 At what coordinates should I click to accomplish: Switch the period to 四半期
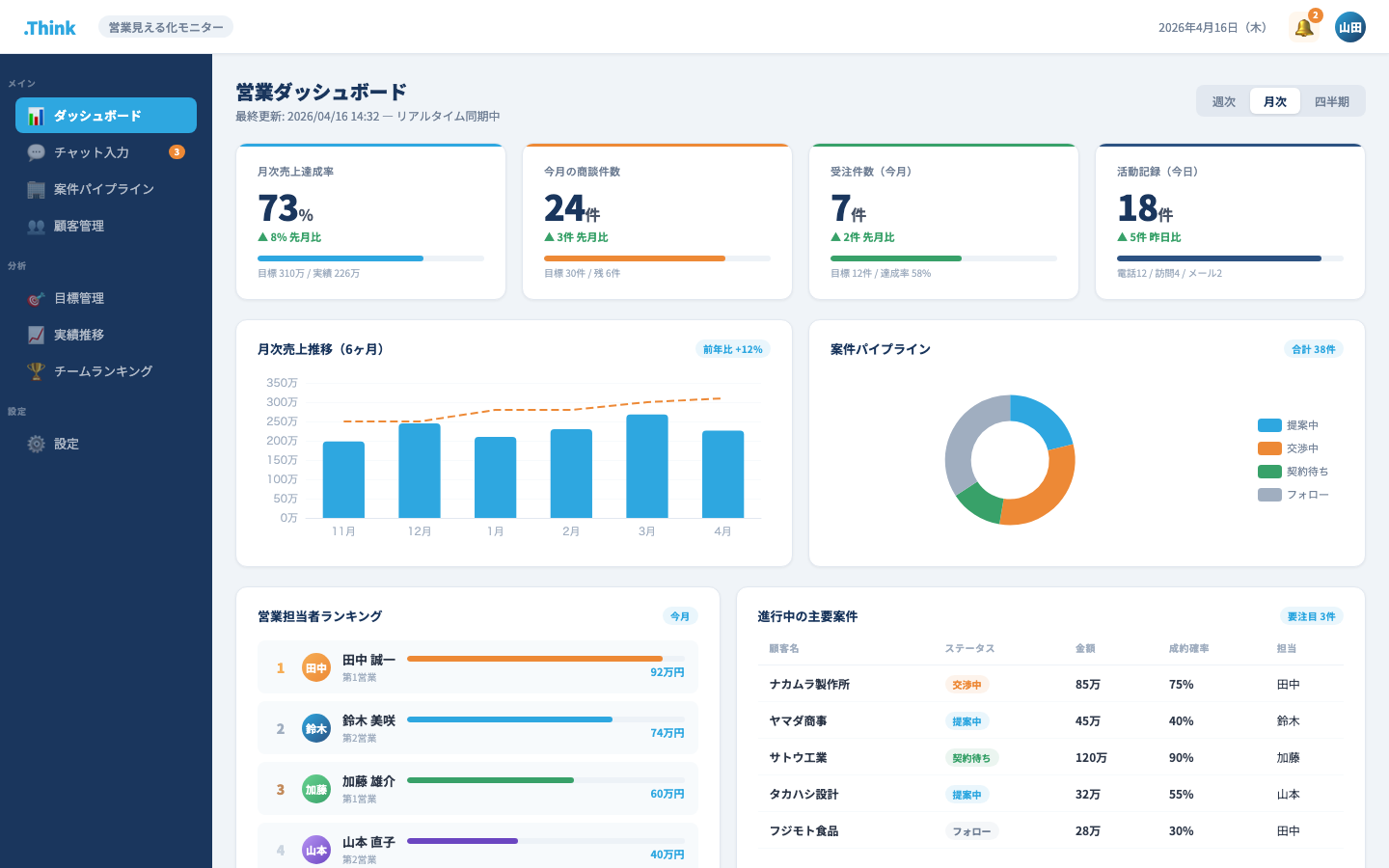1332,101
